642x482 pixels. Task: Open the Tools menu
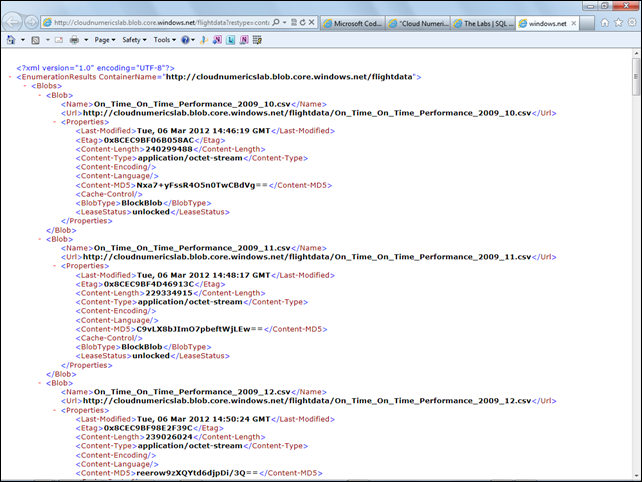tap(165, 40)
